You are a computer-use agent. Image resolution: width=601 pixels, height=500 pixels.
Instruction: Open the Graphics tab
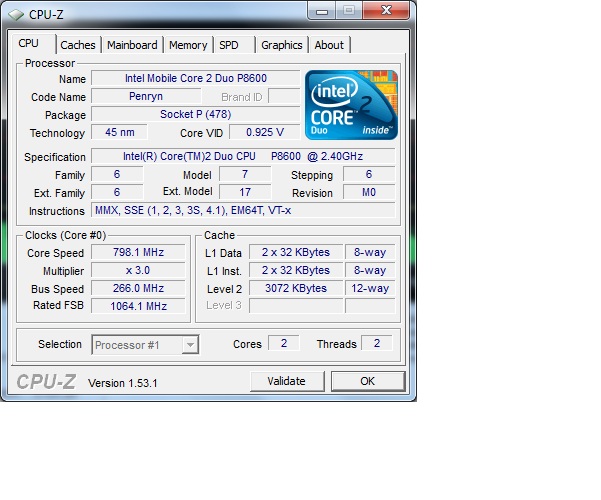[x=282, y=45]
